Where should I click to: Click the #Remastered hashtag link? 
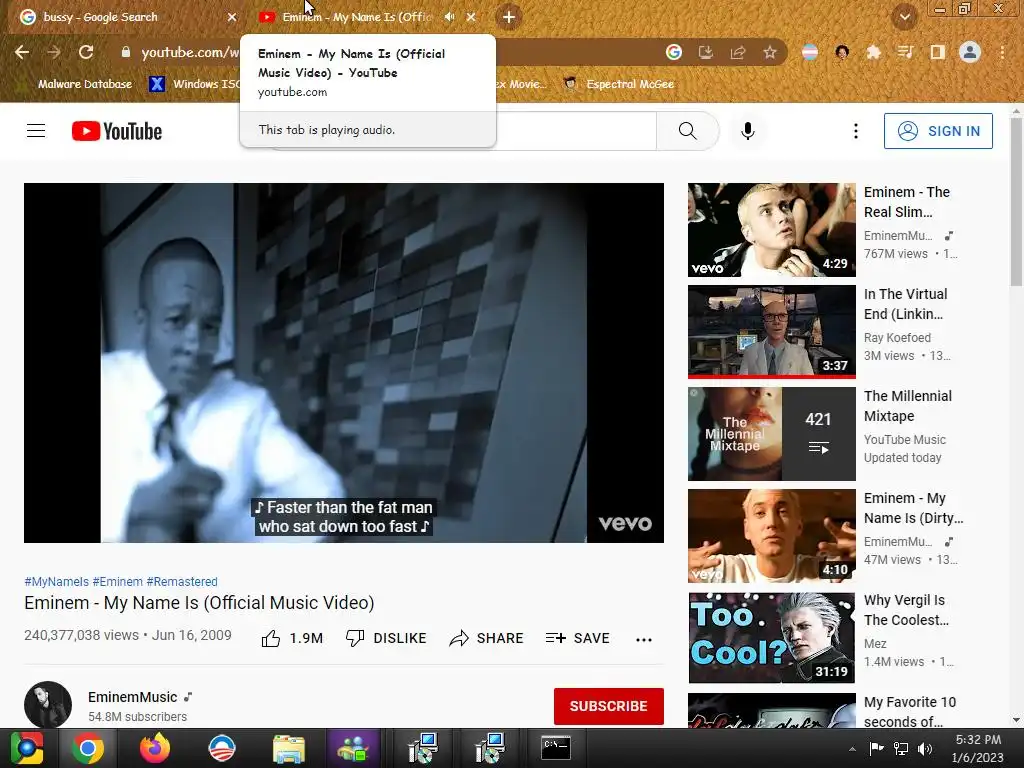182,581
